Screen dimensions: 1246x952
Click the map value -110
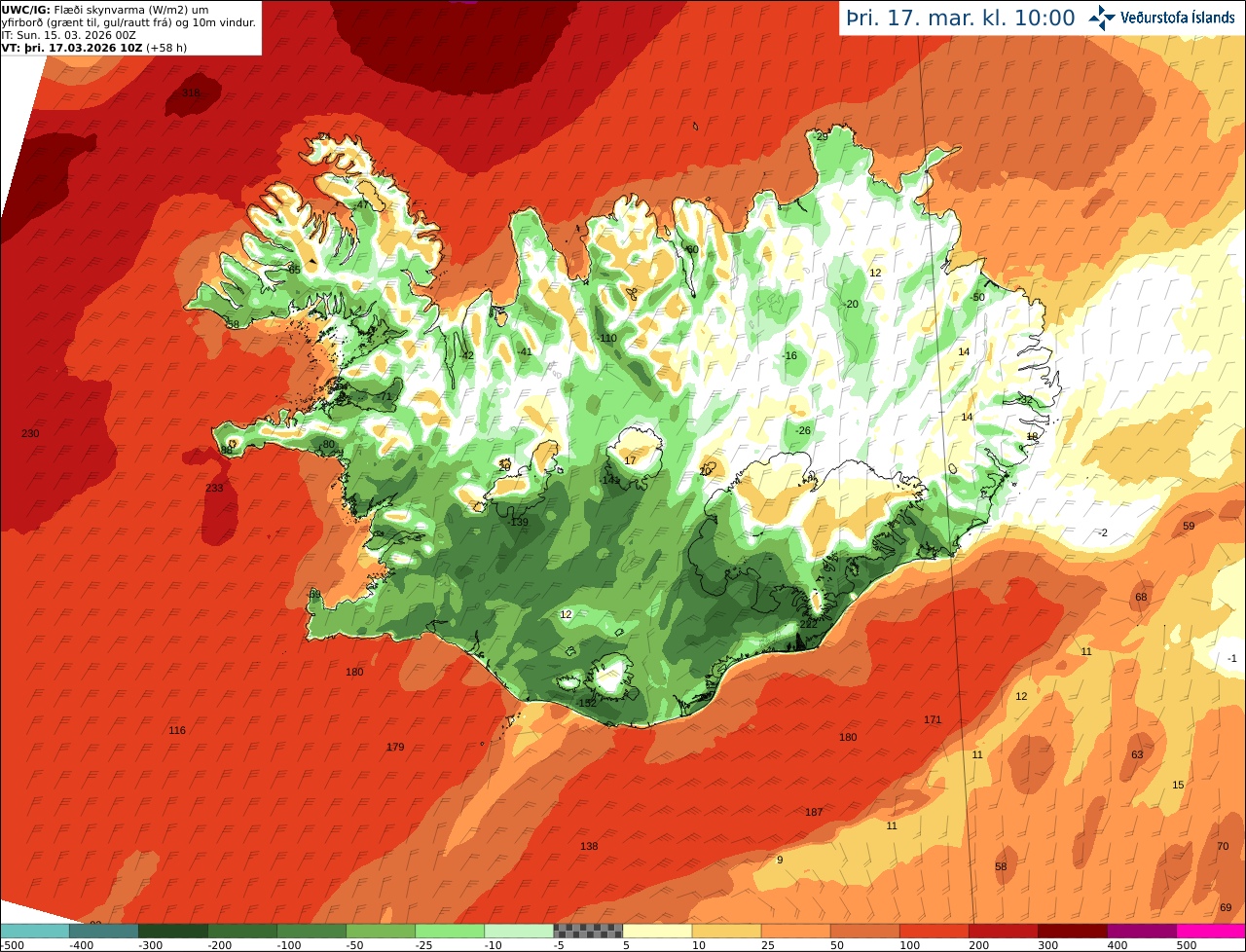point(607,338)
